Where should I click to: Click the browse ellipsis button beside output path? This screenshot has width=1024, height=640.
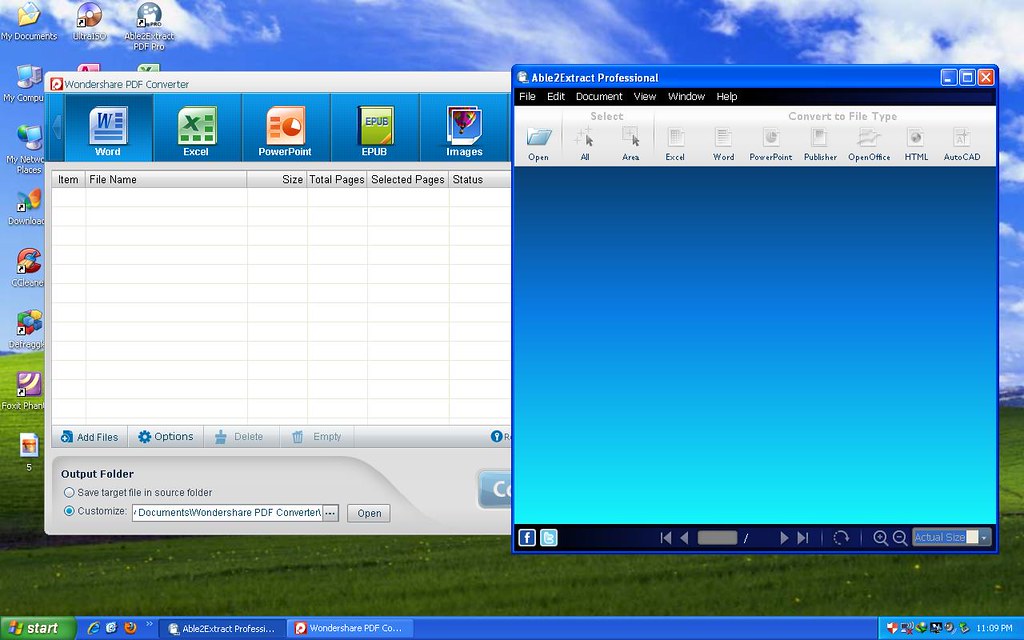(x=330, y=513)
